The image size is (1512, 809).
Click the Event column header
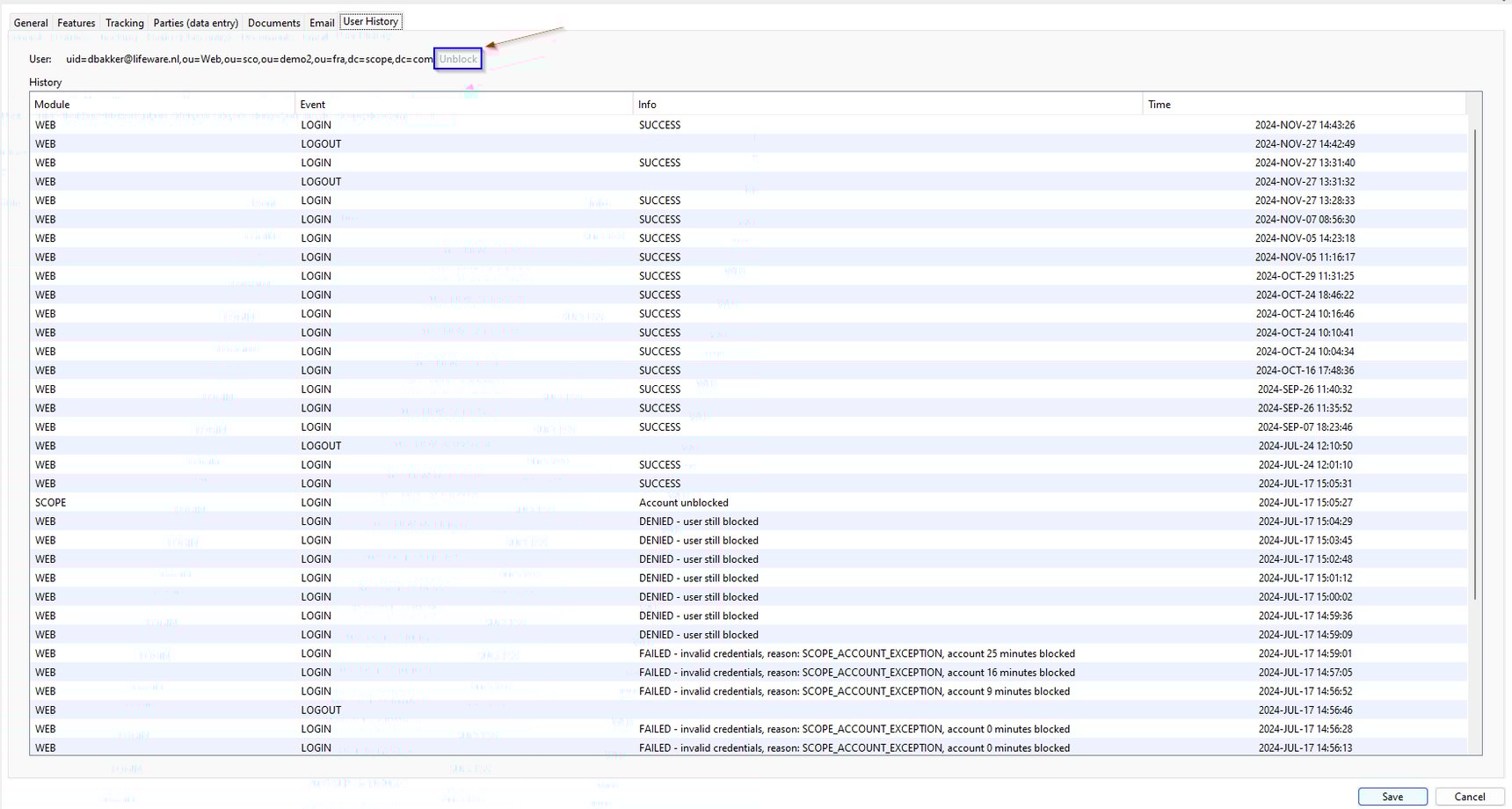coord(313,104)
